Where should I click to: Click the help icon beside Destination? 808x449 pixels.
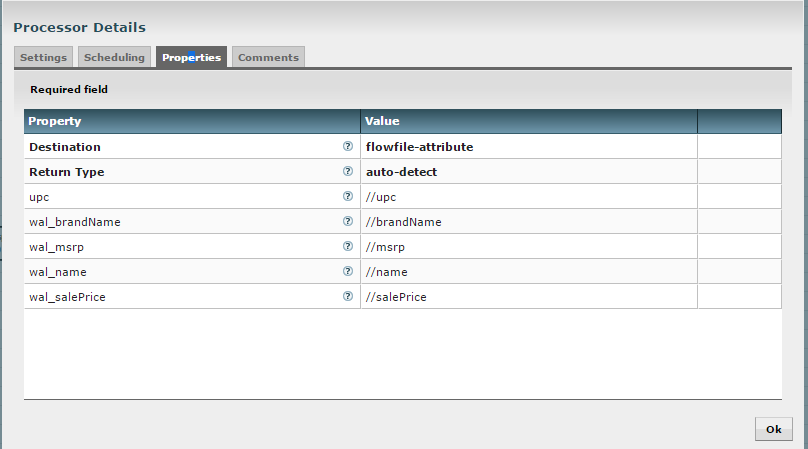pyautogui.click(x=348, y=146)
